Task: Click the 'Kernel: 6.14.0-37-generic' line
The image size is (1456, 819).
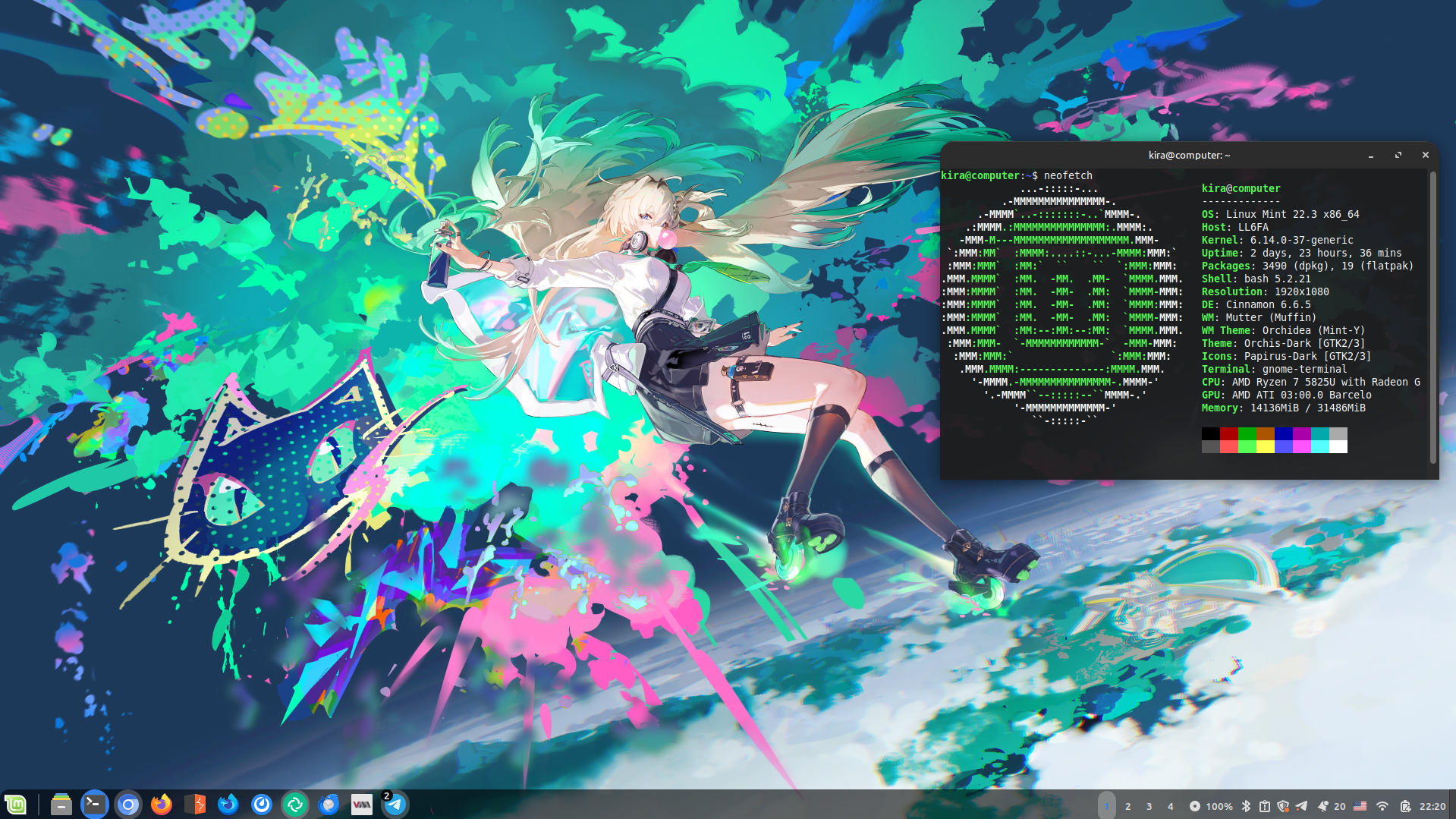Action: pyautogui.click(x=1278, y=240)
